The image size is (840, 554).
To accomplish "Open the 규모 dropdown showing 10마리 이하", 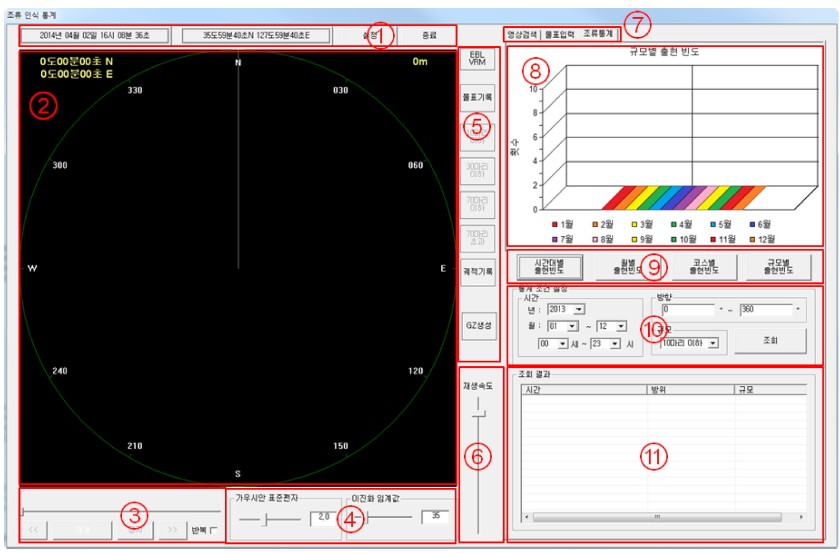I will [x=713, y=343].
